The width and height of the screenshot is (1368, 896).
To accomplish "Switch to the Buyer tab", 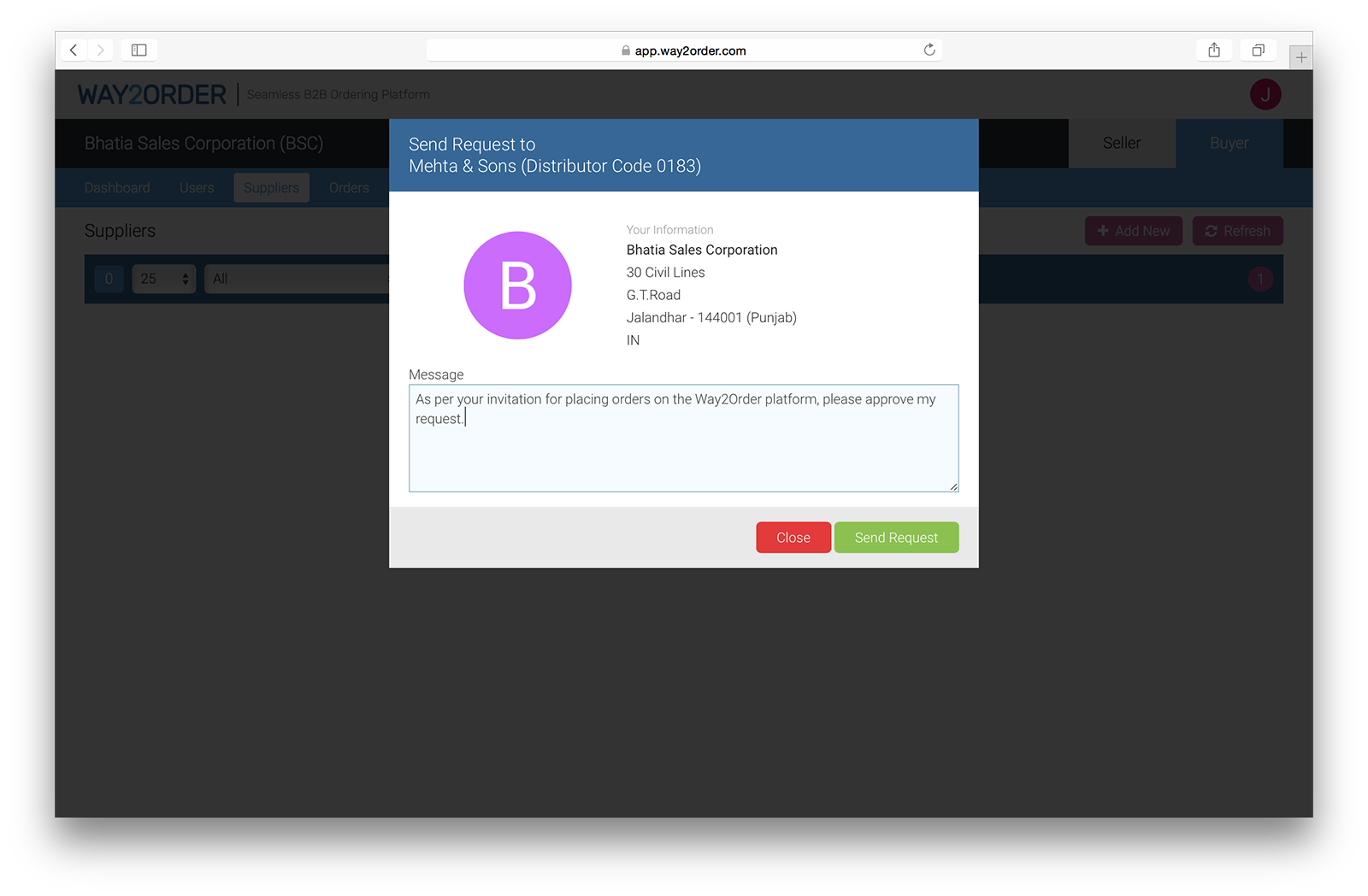I will point(1229,143).
